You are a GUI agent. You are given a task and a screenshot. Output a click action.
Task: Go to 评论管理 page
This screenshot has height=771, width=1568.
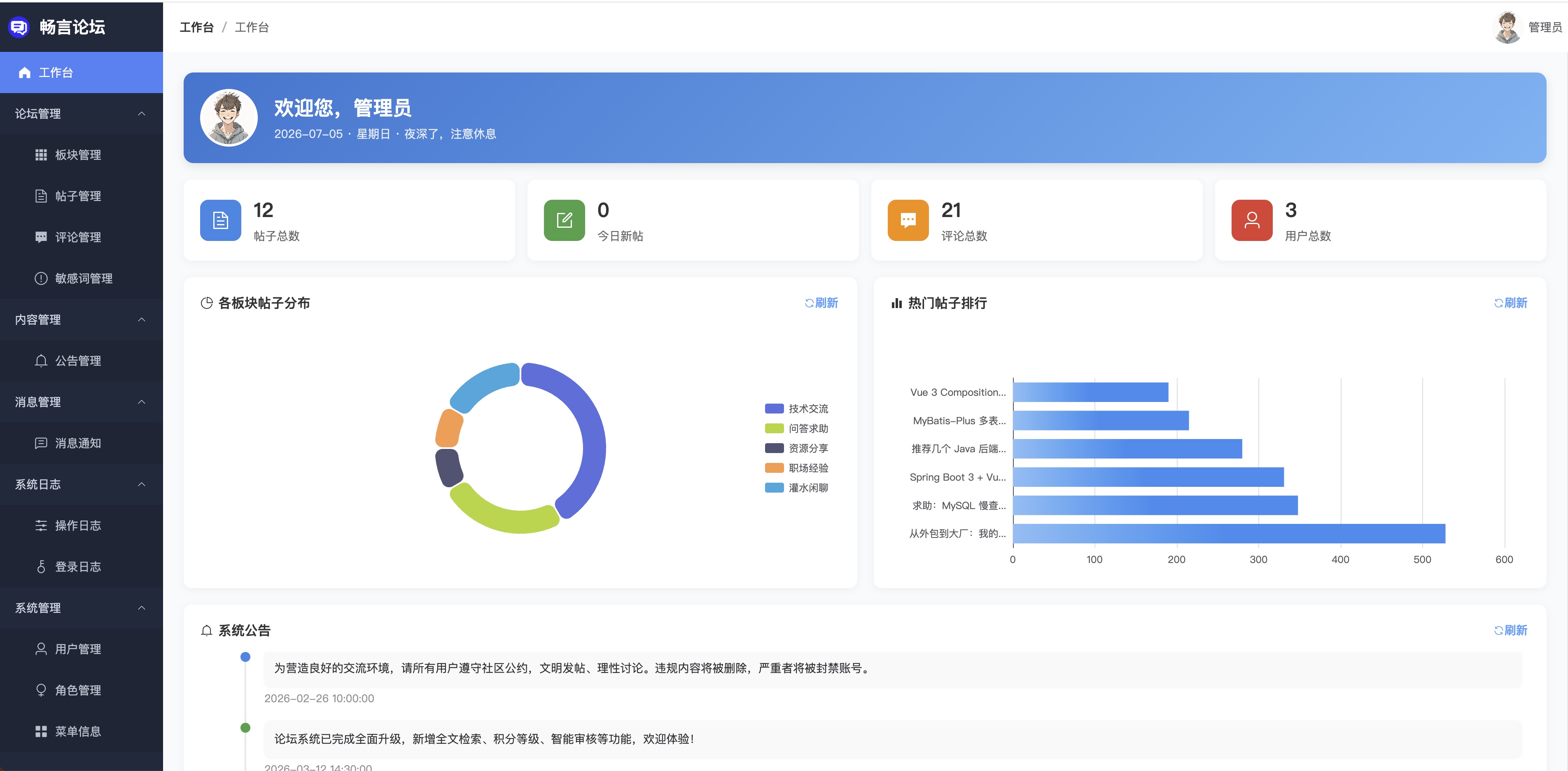tap(82, 237)
